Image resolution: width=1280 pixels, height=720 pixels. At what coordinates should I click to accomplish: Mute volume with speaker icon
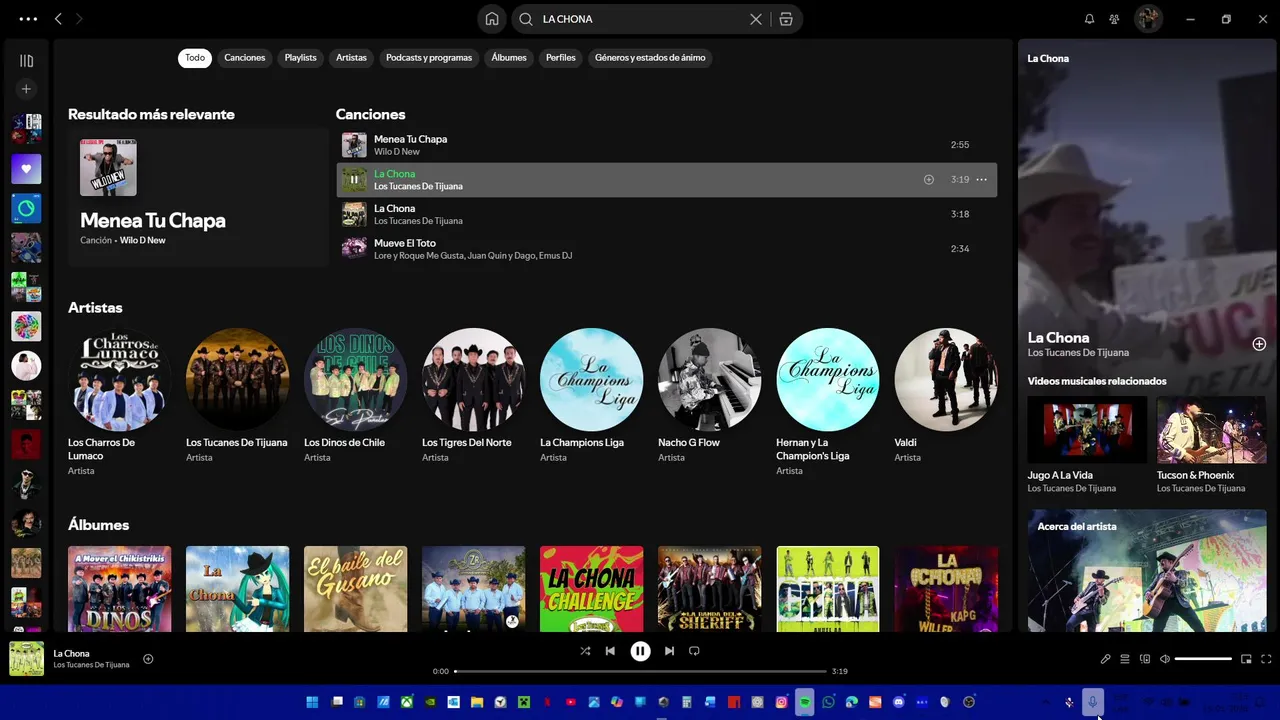[1165, 659]
